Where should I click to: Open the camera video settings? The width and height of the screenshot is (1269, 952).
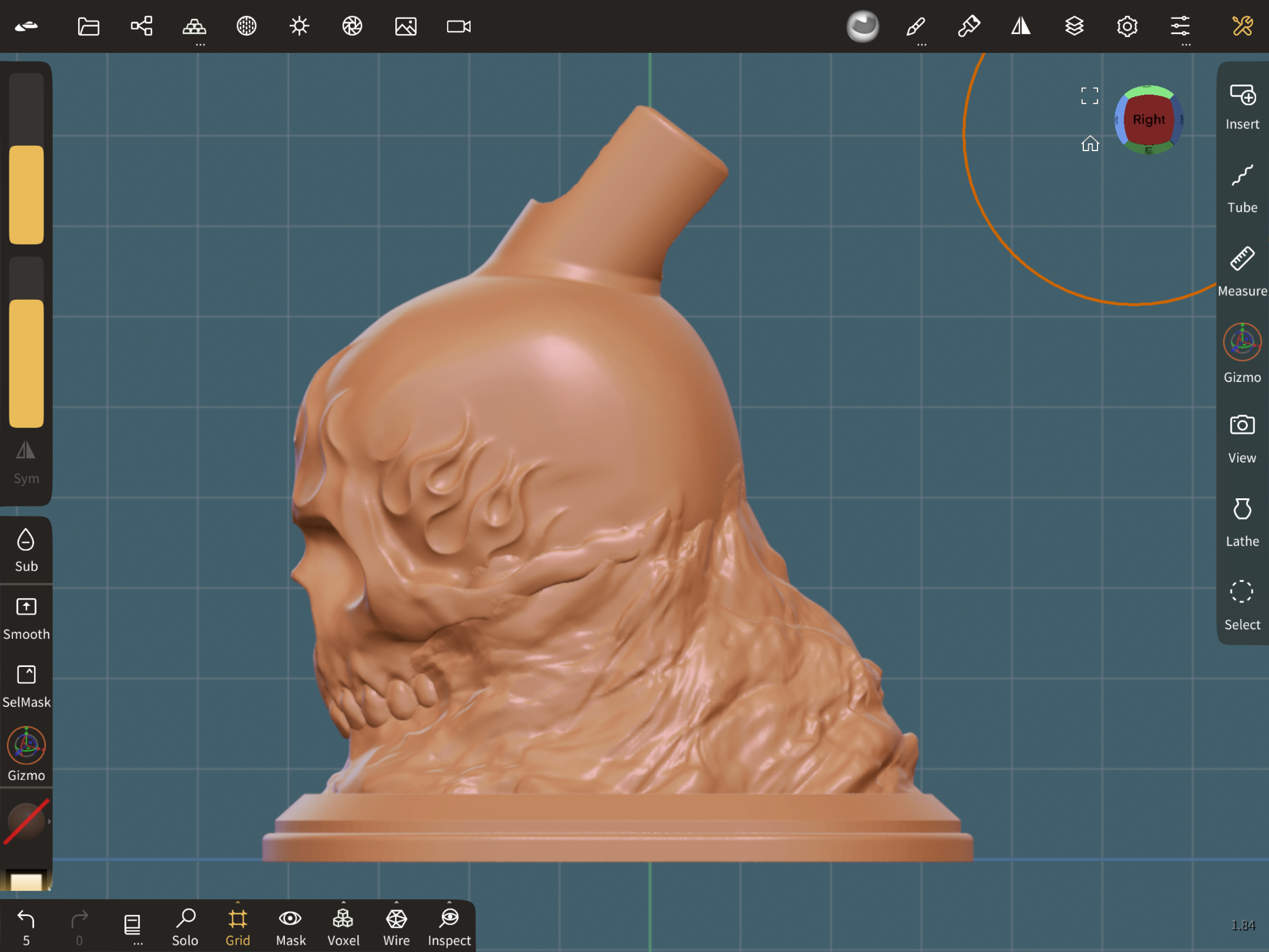[x=458, y=26]
